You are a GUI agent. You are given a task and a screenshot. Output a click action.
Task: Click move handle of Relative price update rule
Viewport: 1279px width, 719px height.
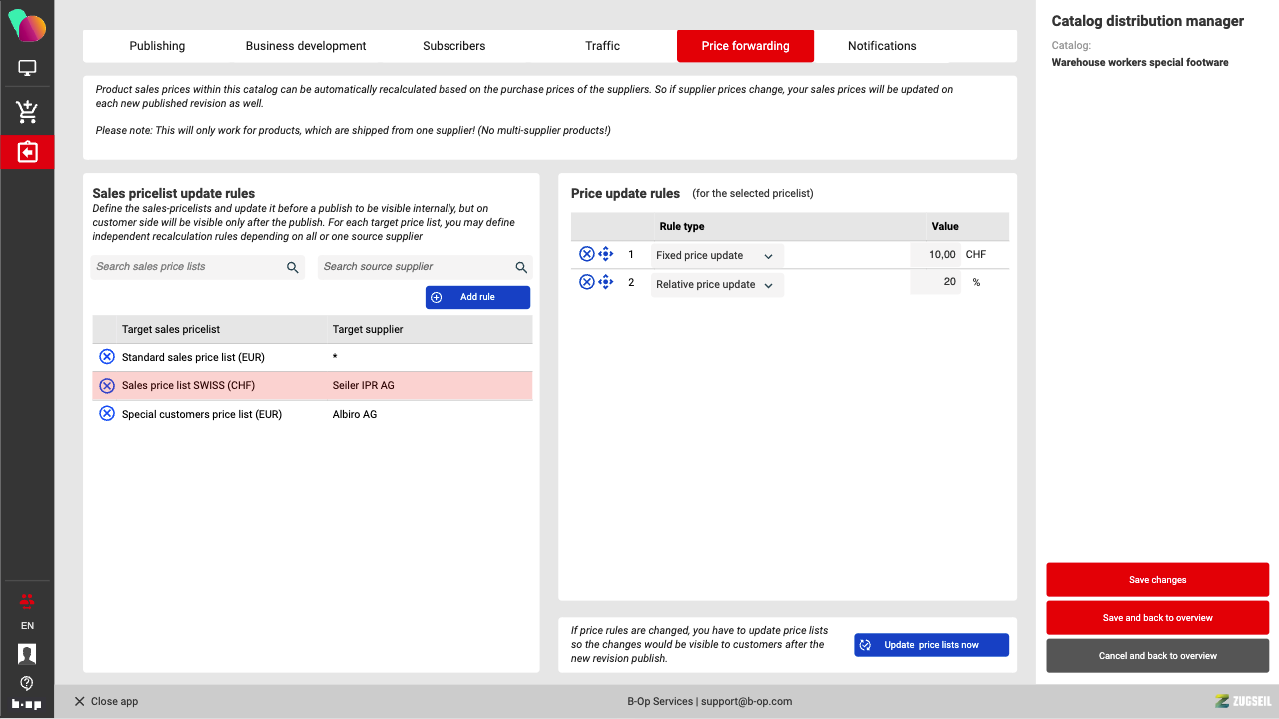[605, 283]
